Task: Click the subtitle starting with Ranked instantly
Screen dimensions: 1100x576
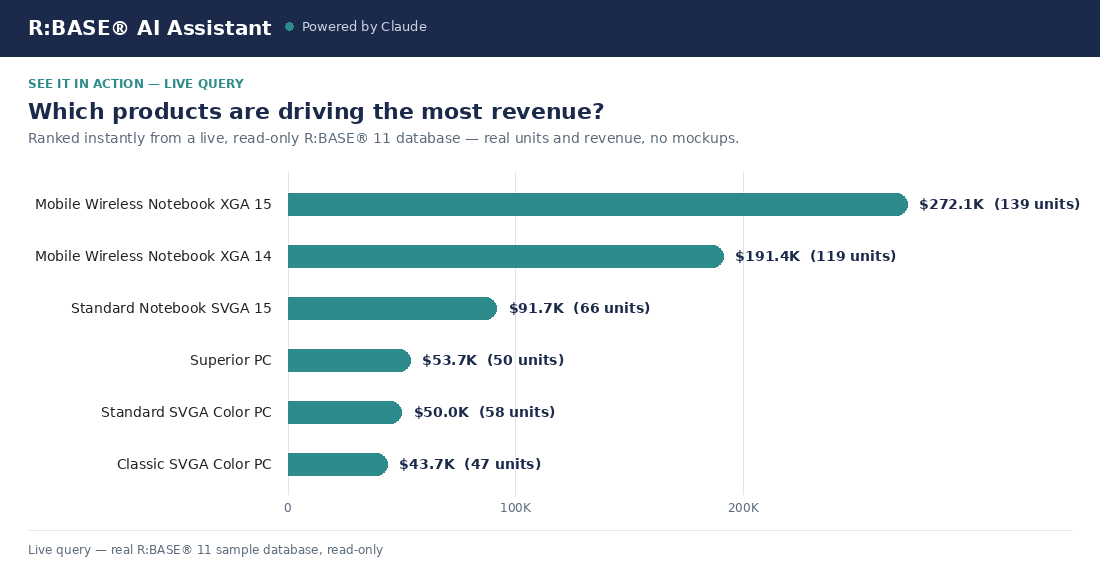Action: (x=383, y=138)
